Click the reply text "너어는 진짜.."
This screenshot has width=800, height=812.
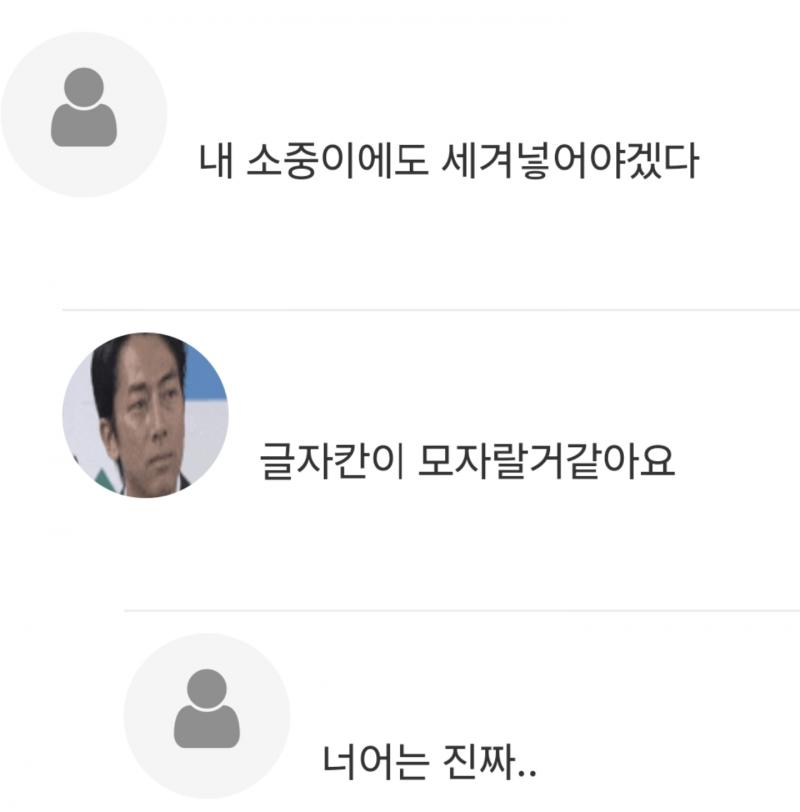(x=430, y=764)
